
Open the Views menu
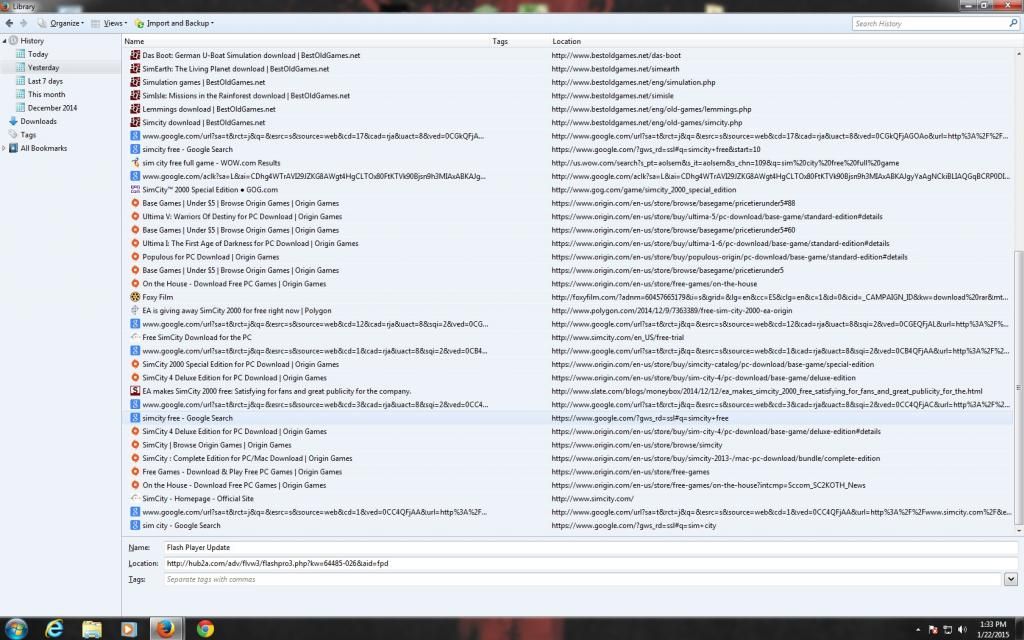(109, 23)
